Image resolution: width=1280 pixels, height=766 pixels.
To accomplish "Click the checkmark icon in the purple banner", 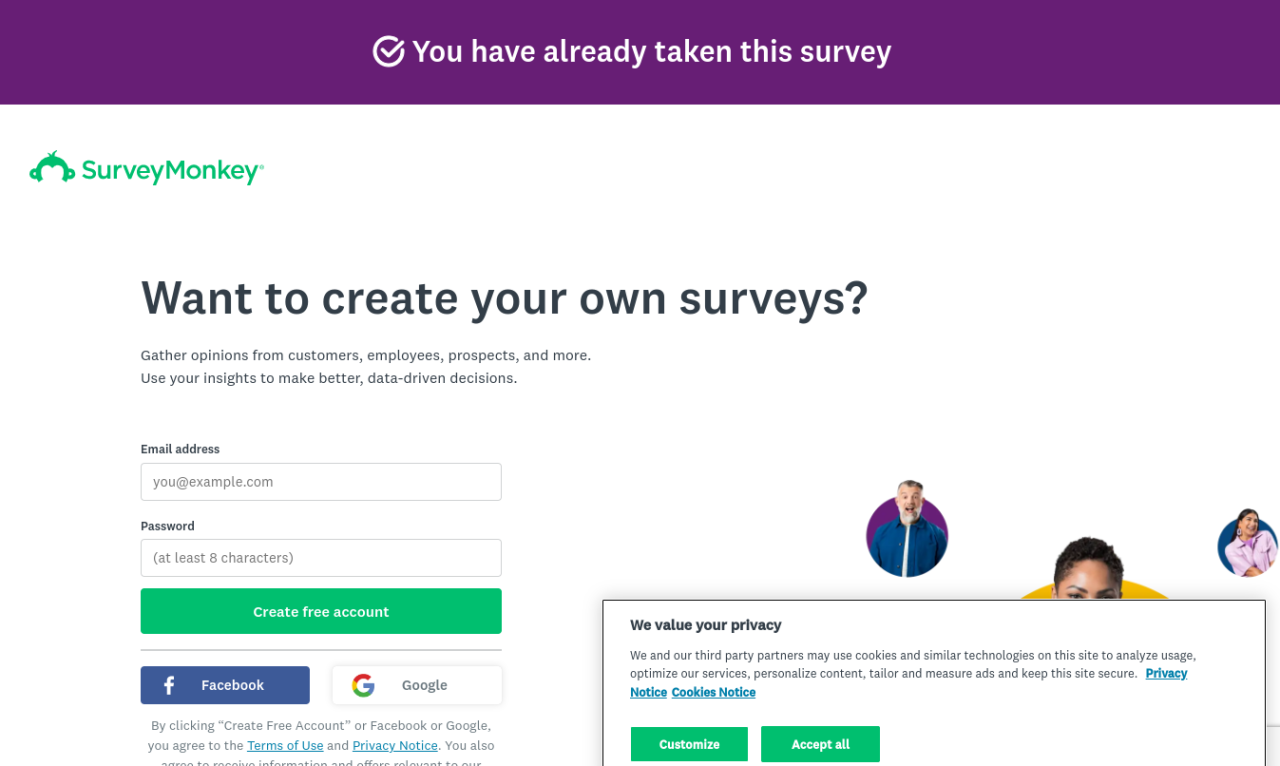I will click(x=388, y=51).
